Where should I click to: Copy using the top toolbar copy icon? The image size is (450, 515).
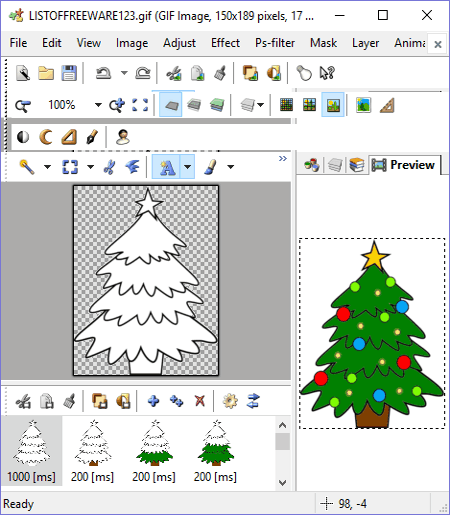coord(197,73)
